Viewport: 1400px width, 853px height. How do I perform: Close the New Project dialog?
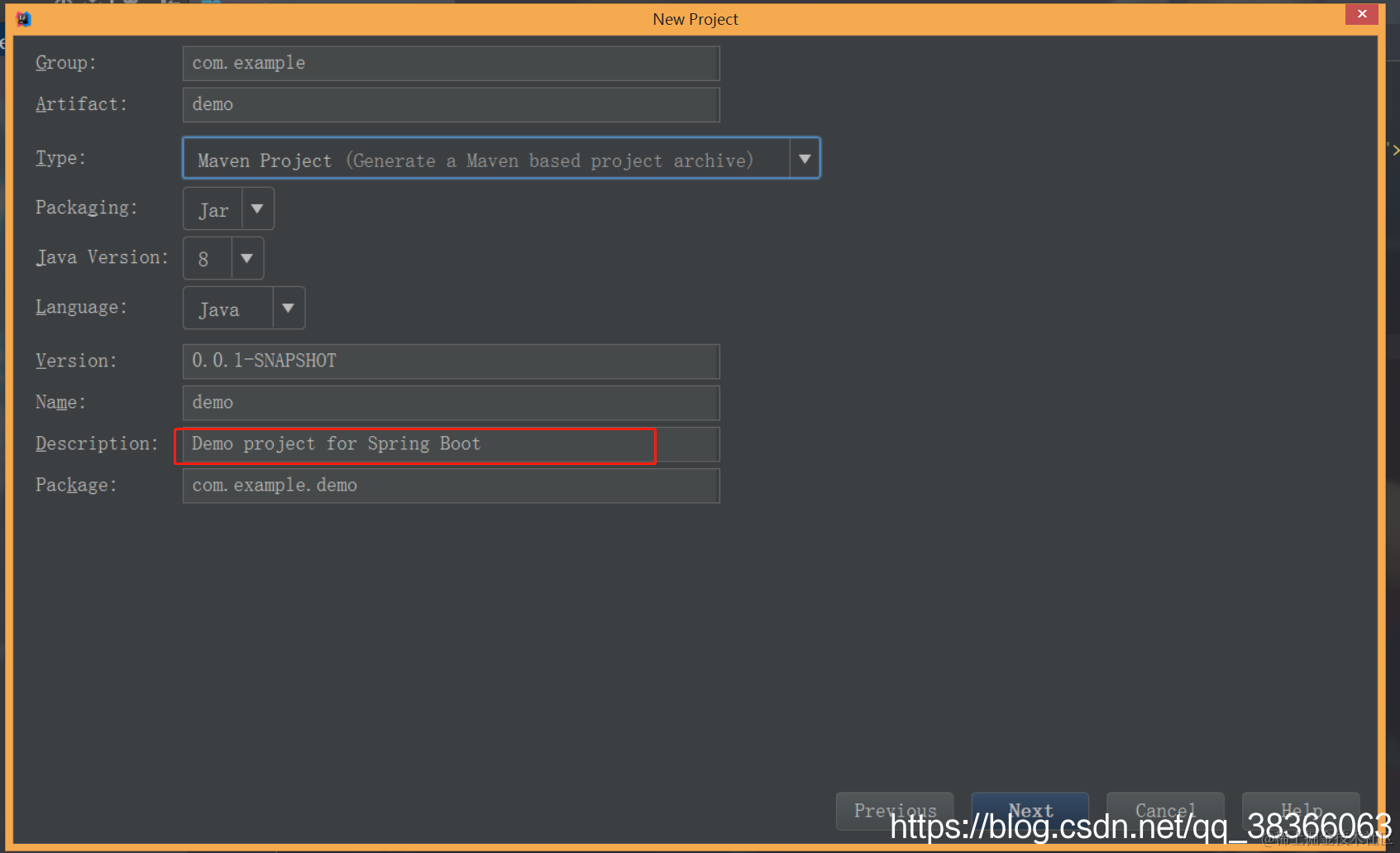1361,14
